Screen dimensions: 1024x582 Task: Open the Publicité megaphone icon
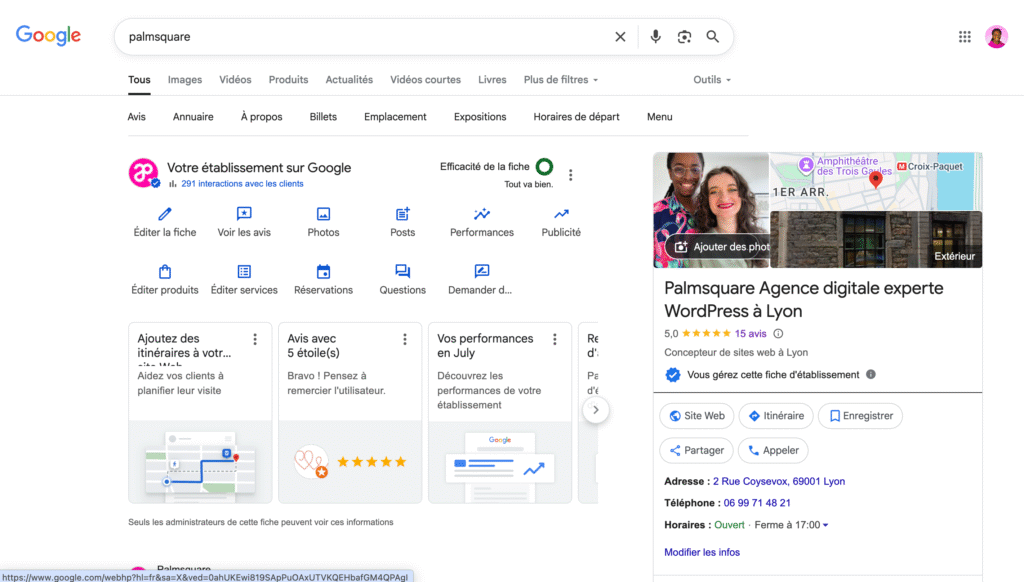(x=560, y=214)
